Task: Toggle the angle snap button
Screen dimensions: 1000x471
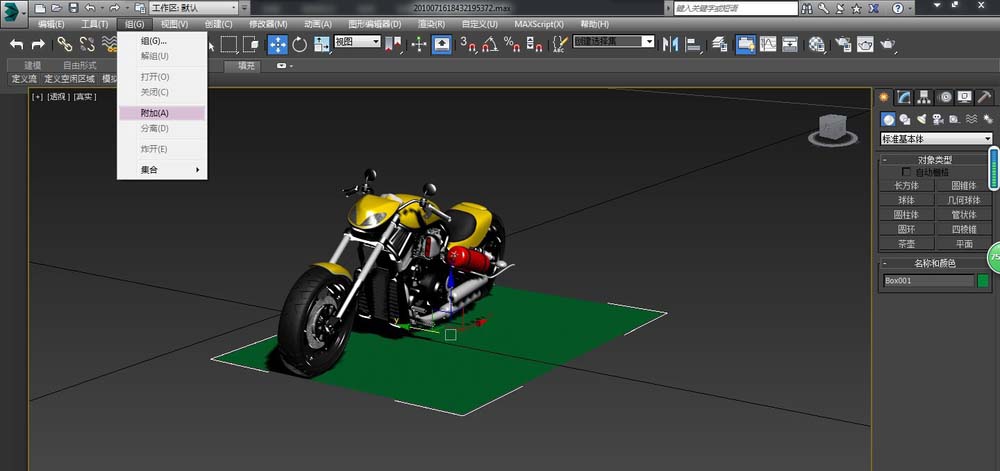Action: [489, 44]
